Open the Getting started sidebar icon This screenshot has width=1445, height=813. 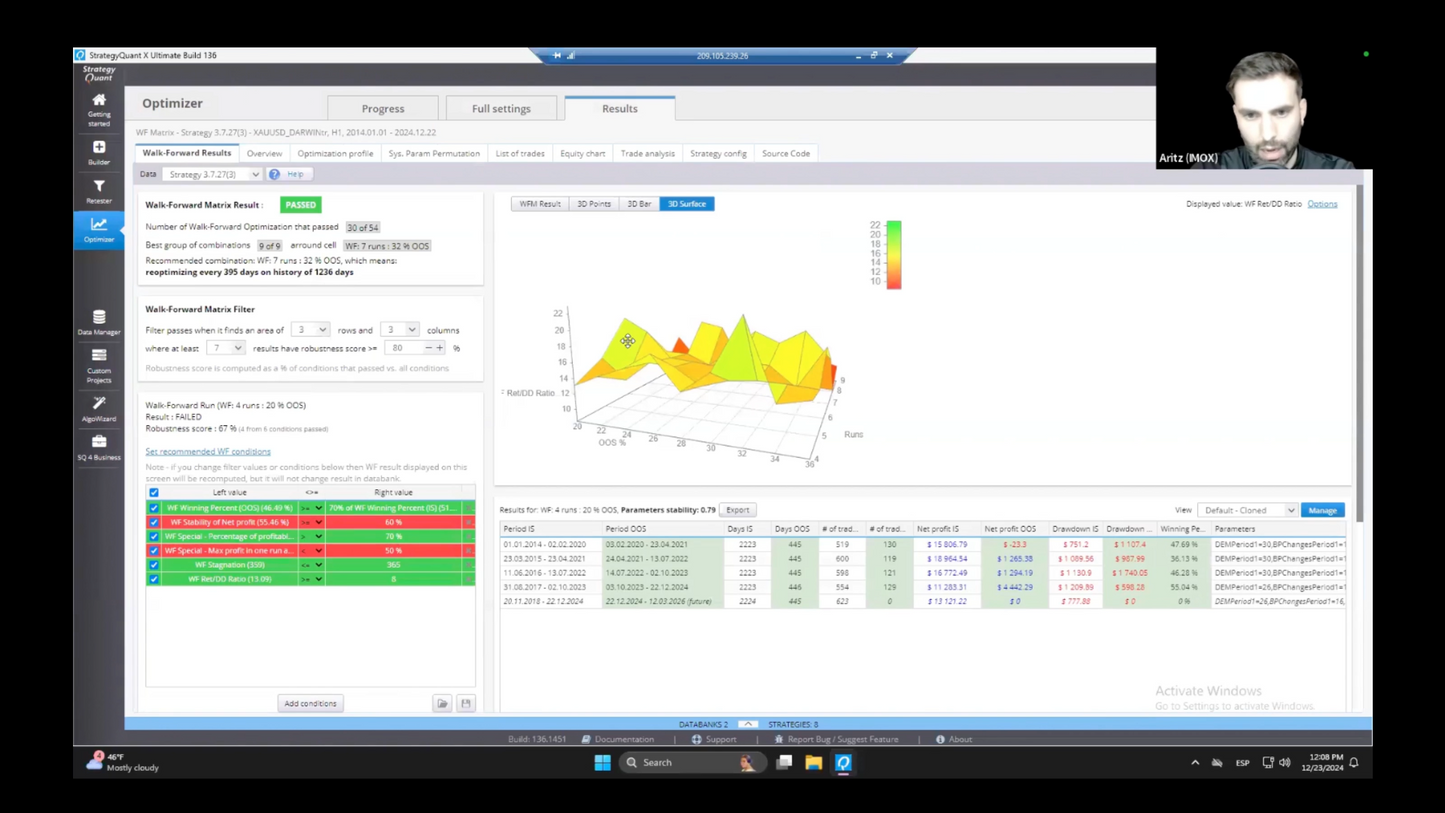pyautogui.click(x=99, y=109)
